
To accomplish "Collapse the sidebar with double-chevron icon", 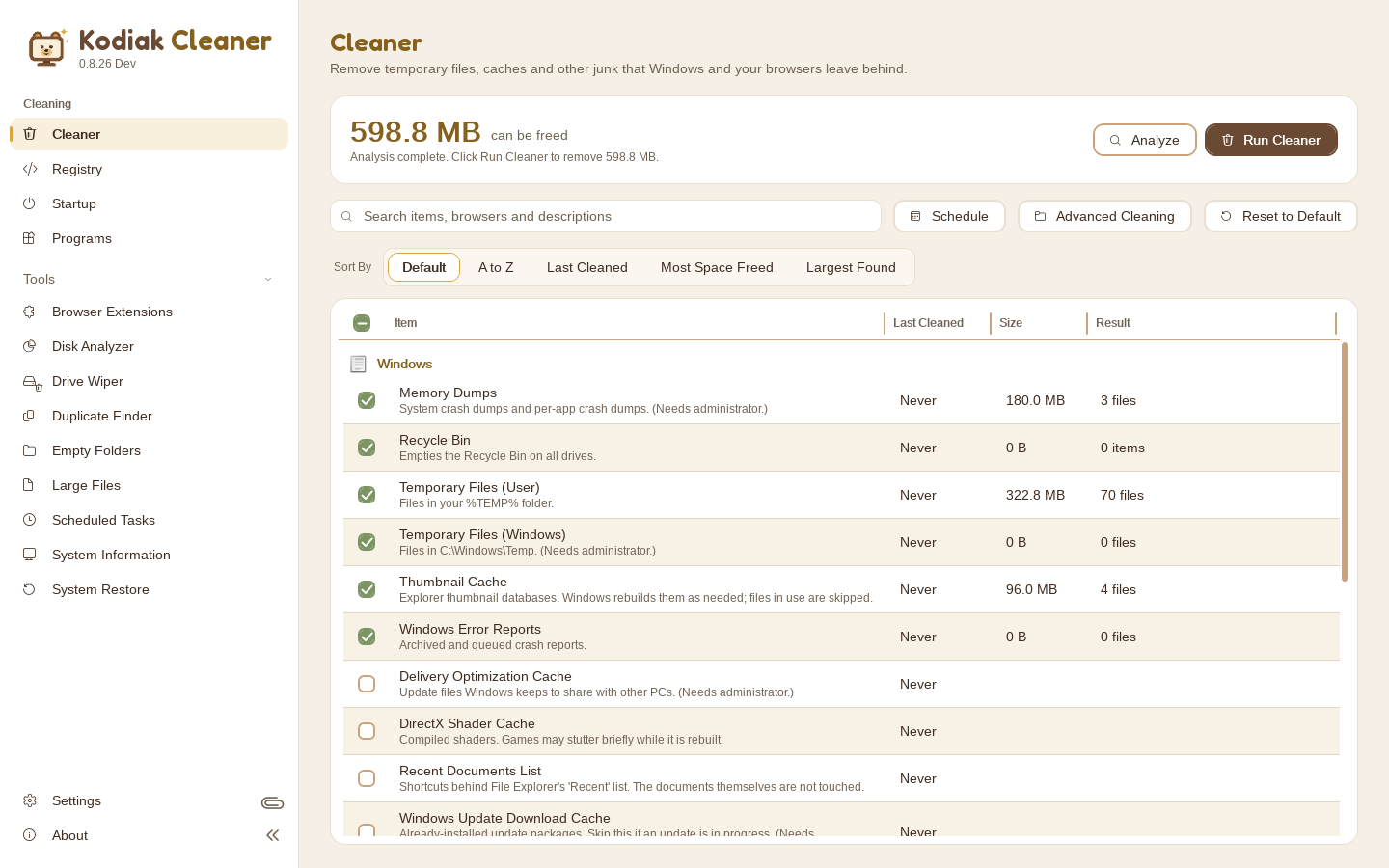I will [x=273, y=835].
